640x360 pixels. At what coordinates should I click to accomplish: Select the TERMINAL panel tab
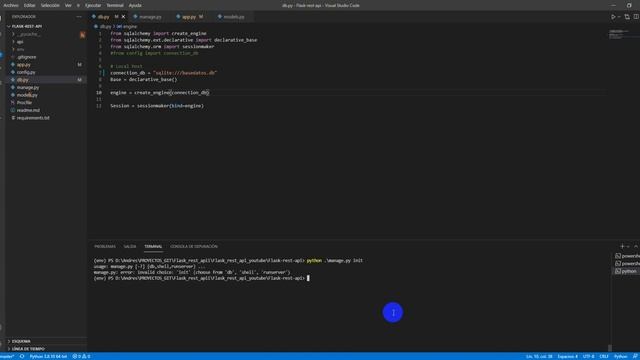tap(153, 247)
